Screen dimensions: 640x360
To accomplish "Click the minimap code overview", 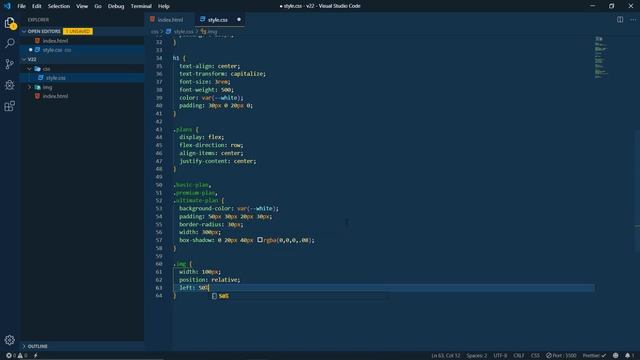I will [600, 57].
